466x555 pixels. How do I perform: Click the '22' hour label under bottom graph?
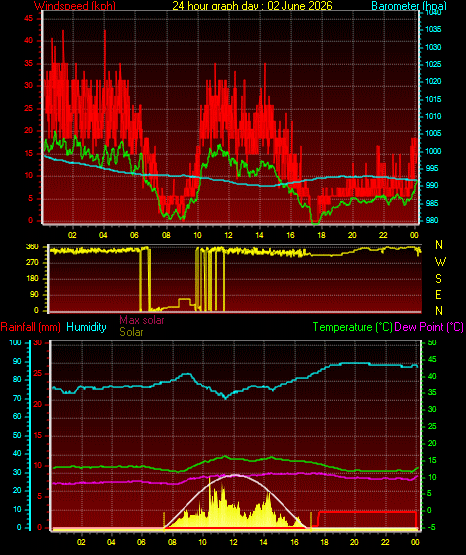pyautogui.click(x=385, y=542)
